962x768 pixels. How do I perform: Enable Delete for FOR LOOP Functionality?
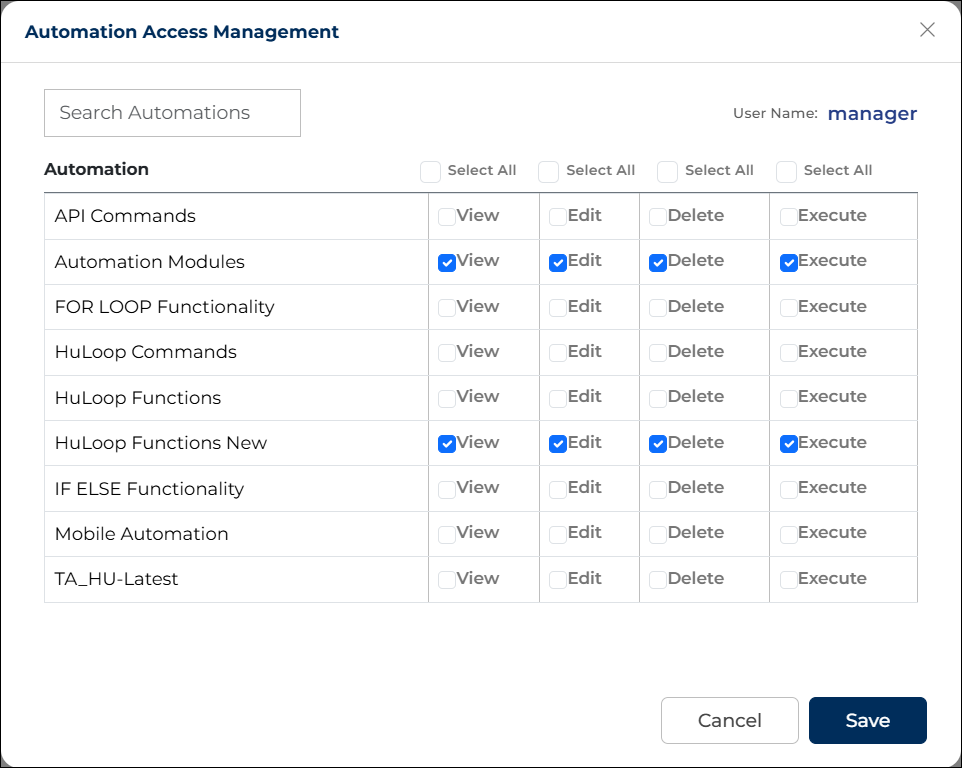click(658, 308)
